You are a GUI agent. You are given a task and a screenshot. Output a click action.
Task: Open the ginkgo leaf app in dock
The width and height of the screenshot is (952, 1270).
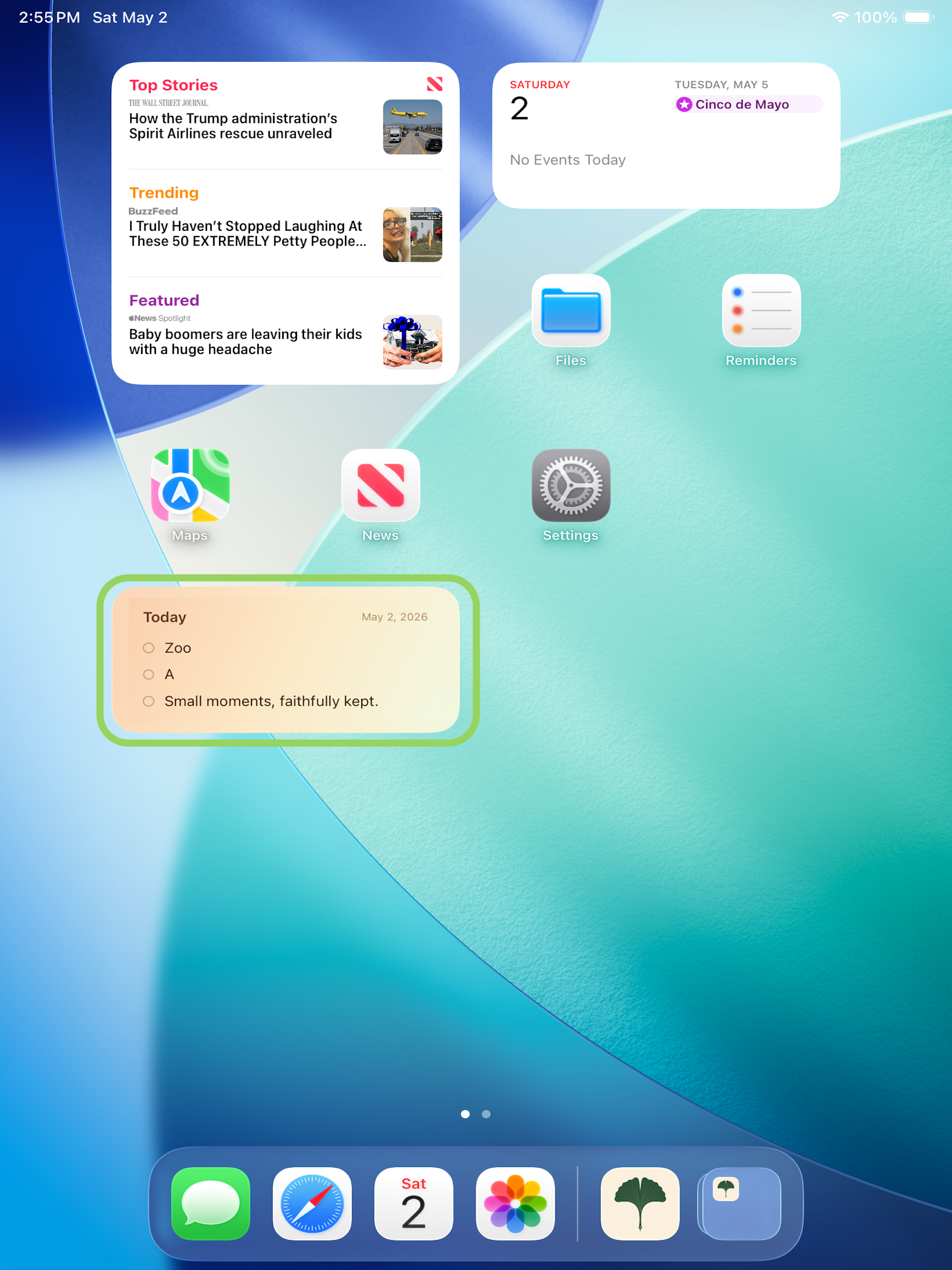pyautogui.click(x=640, y=1204)
